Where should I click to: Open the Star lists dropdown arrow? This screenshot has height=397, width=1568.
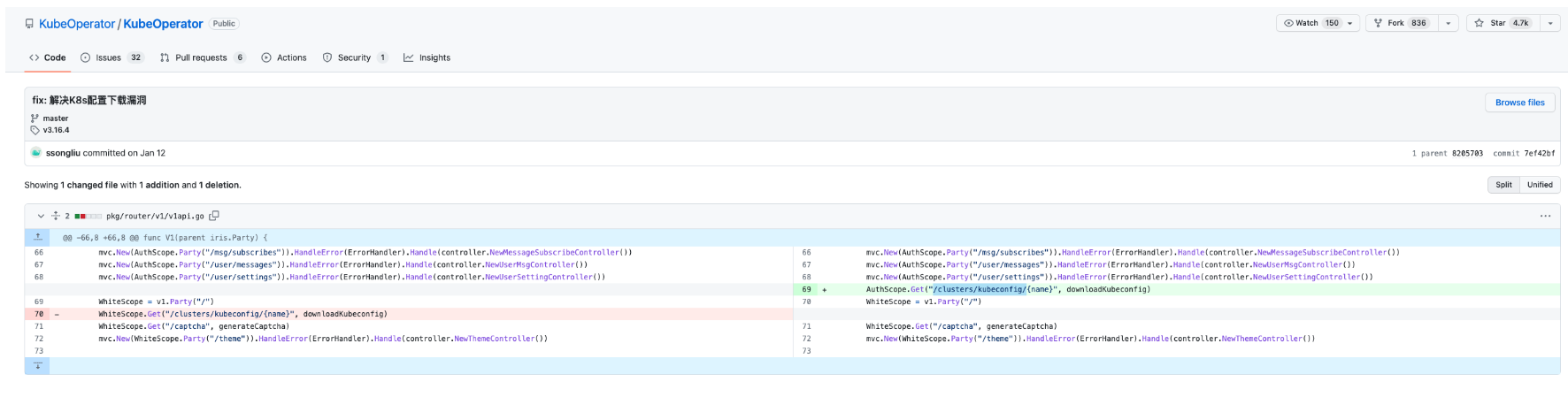pyautogui.click(x=1549, y=23)
